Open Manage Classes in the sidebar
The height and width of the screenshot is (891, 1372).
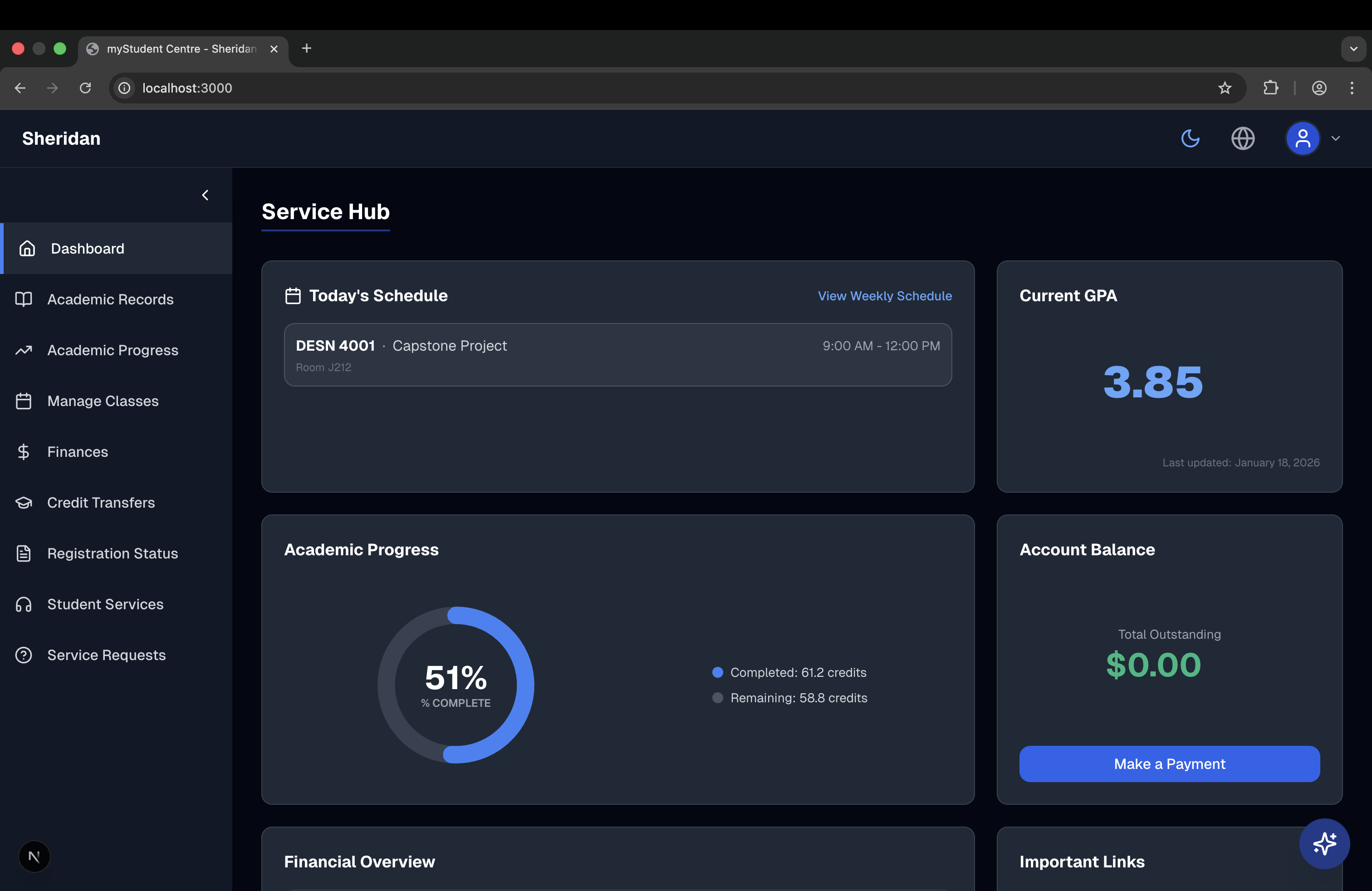103,401
